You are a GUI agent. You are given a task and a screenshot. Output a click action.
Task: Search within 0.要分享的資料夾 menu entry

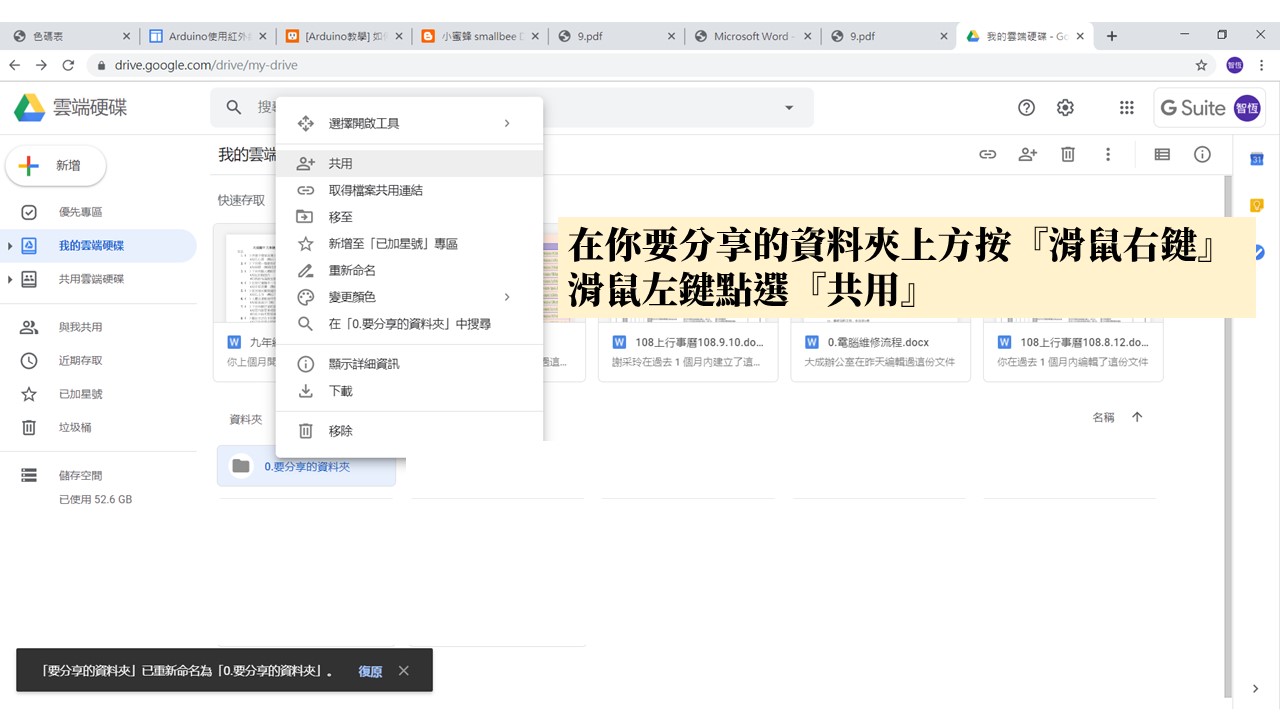coord(409,324)
